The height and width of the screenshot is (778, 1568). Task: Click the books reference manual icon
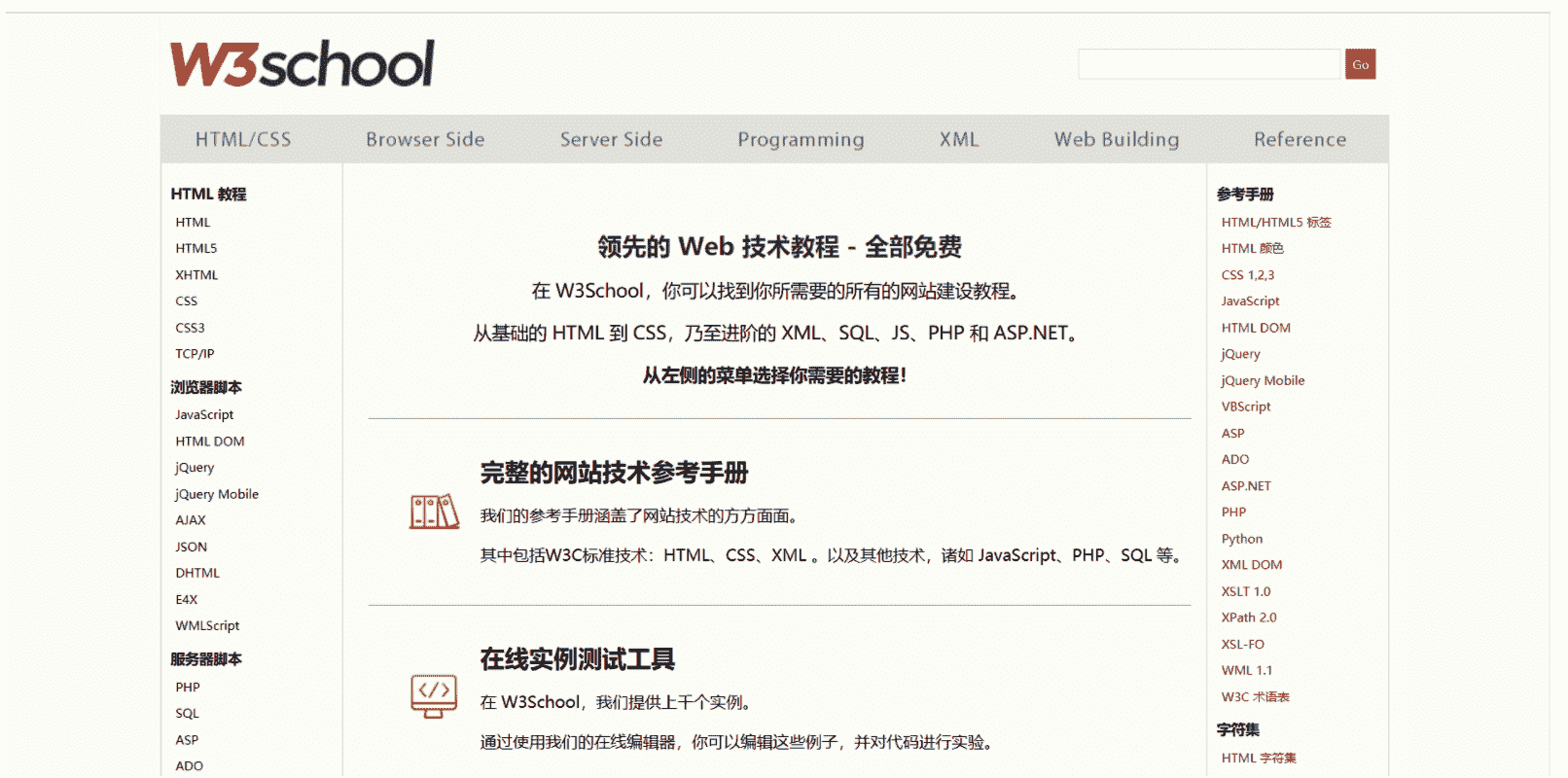coord(434,512)
